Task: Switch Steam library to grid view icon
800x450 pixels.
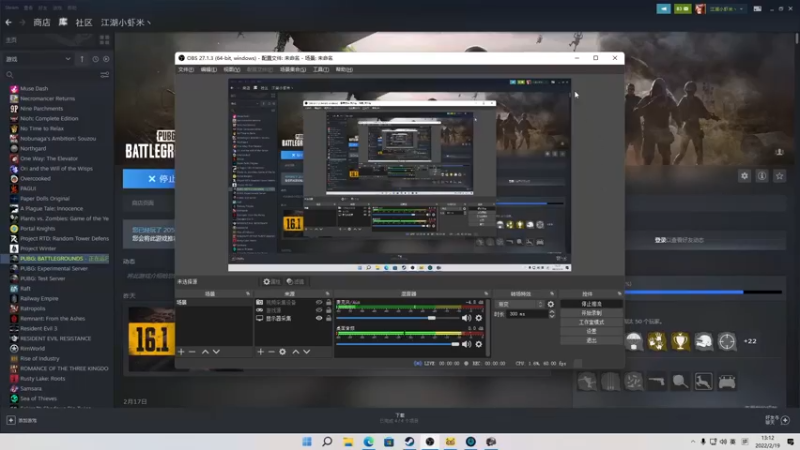Action: (105, 40)
